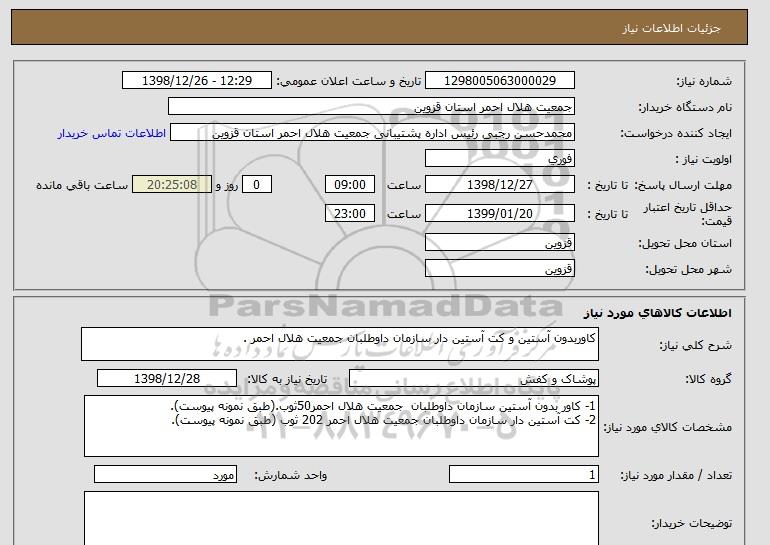
Task: Click label شماره نیاز
Action: 704,81
